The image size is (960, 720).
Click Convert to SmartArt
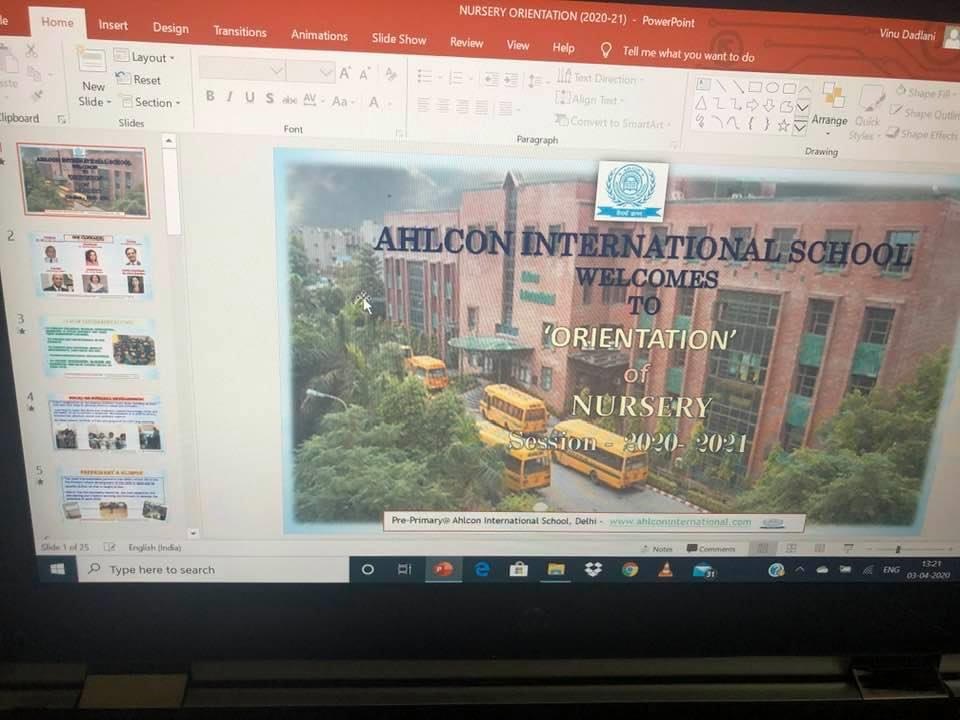pyautogui.click(x=612, y=122)
